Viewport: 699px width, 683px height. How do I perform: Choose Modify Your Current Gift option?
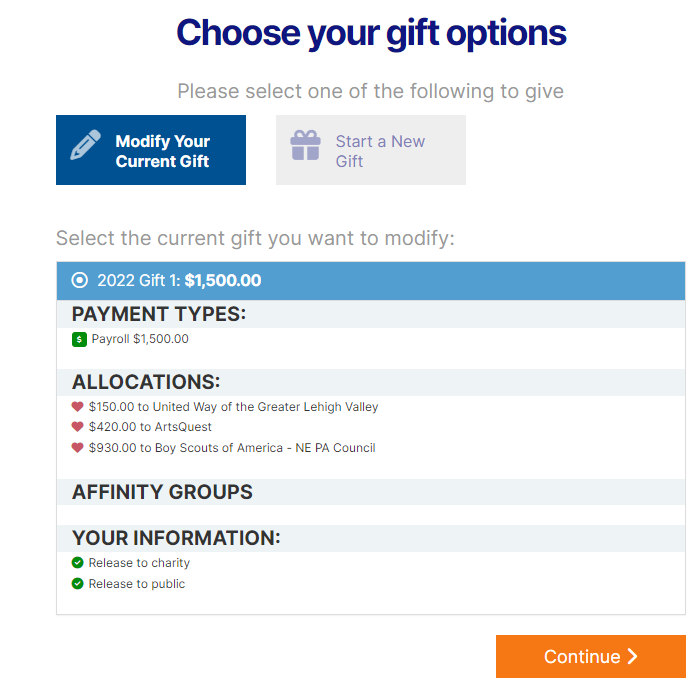151,150
